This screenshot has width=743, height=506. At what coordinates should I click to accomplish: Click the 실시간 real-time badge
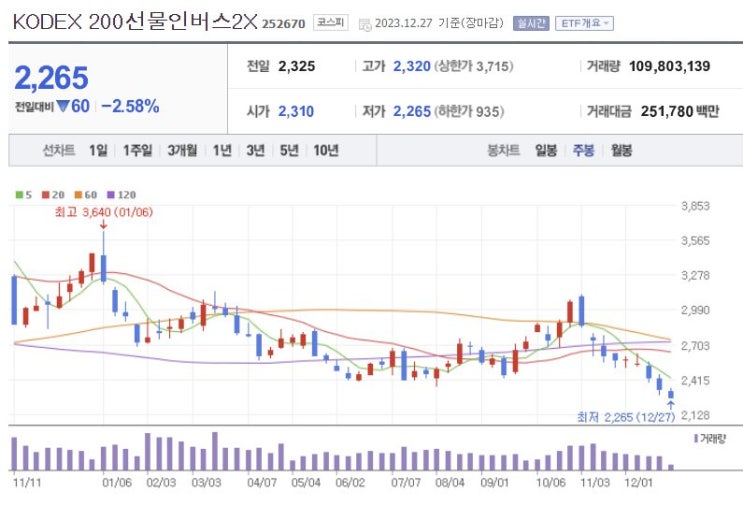[x=530, y=22]
